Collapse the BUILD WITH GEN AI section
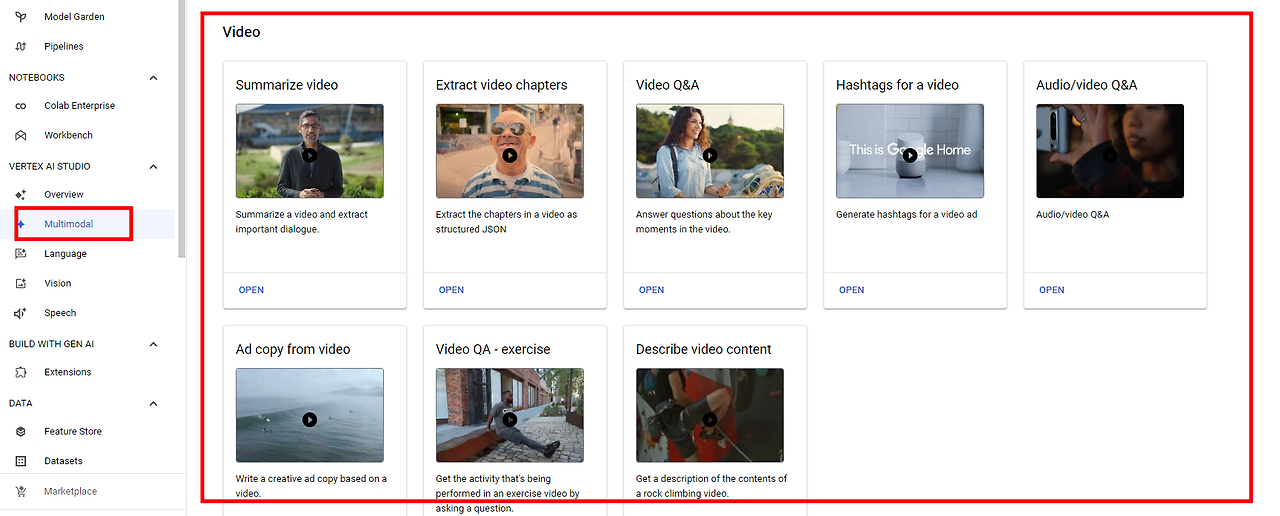The image size is (1280, 516). [153, 344]
